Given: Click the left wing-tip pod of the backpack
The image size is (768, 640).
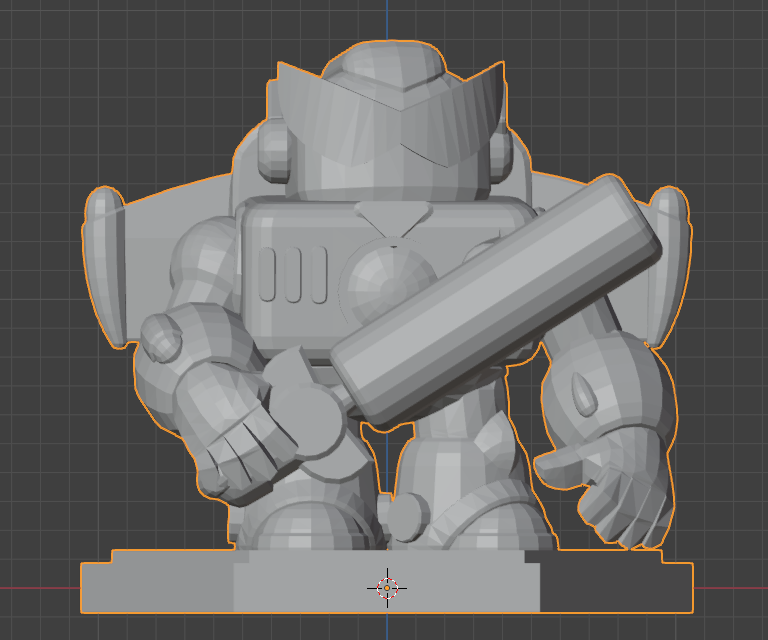Looking at the screenshot, I should pos(103,265).
